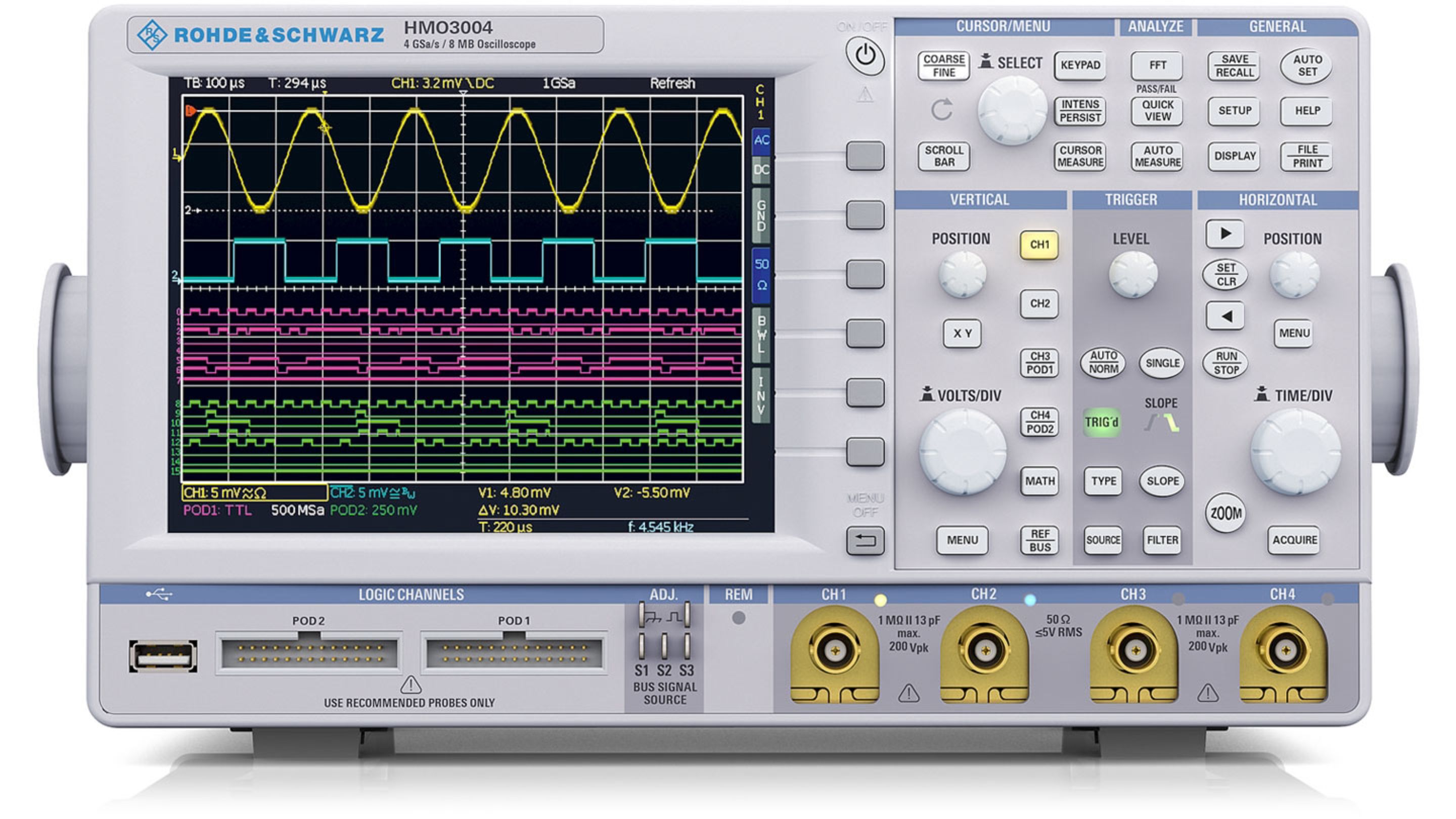Click the POD 2 logic connector
Screen dimensions: 1456x819
coord(308,653)
